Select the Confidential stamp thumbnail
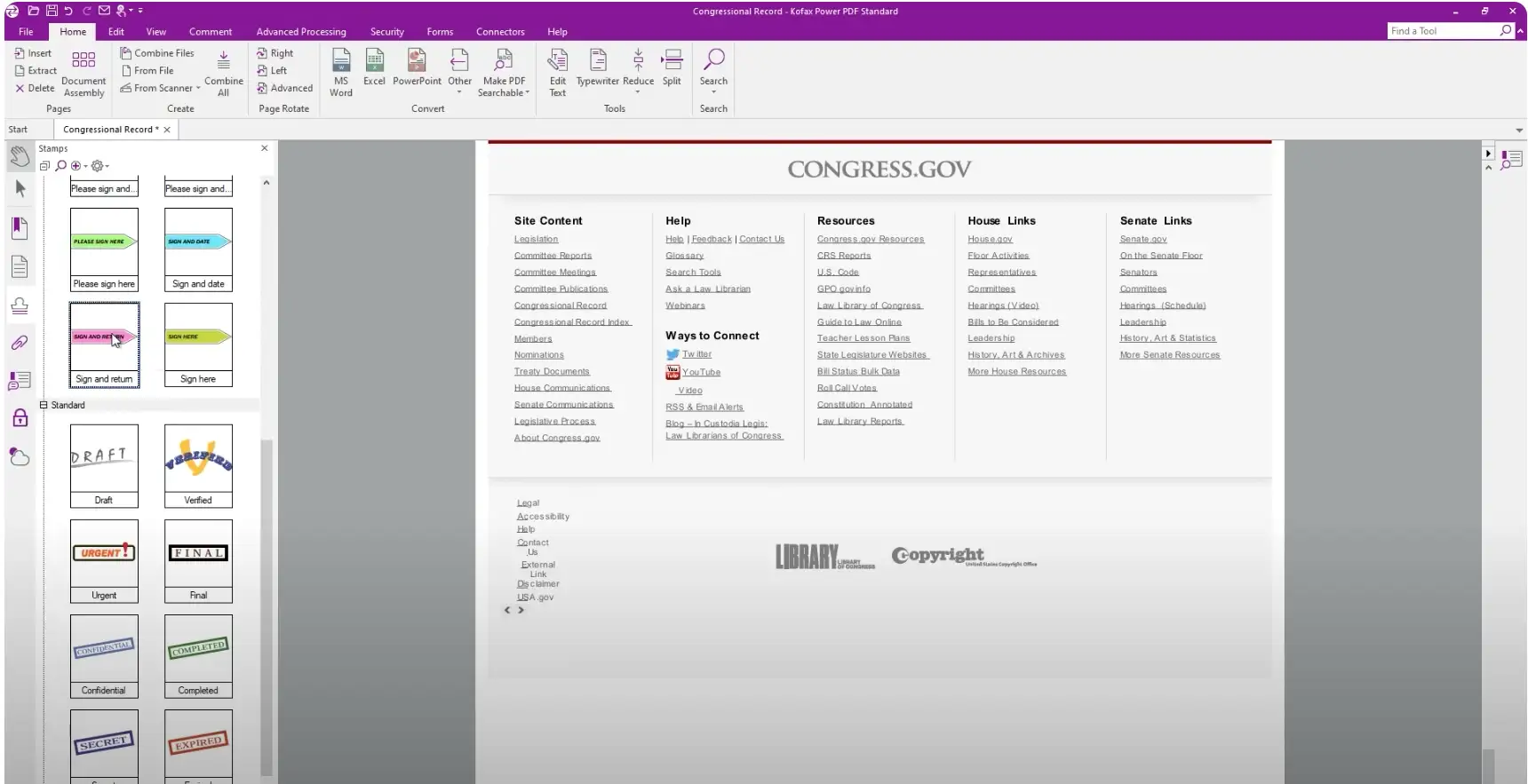This screenshot has width=1528, height=784. pyautogui.click(x=104, y=648)
